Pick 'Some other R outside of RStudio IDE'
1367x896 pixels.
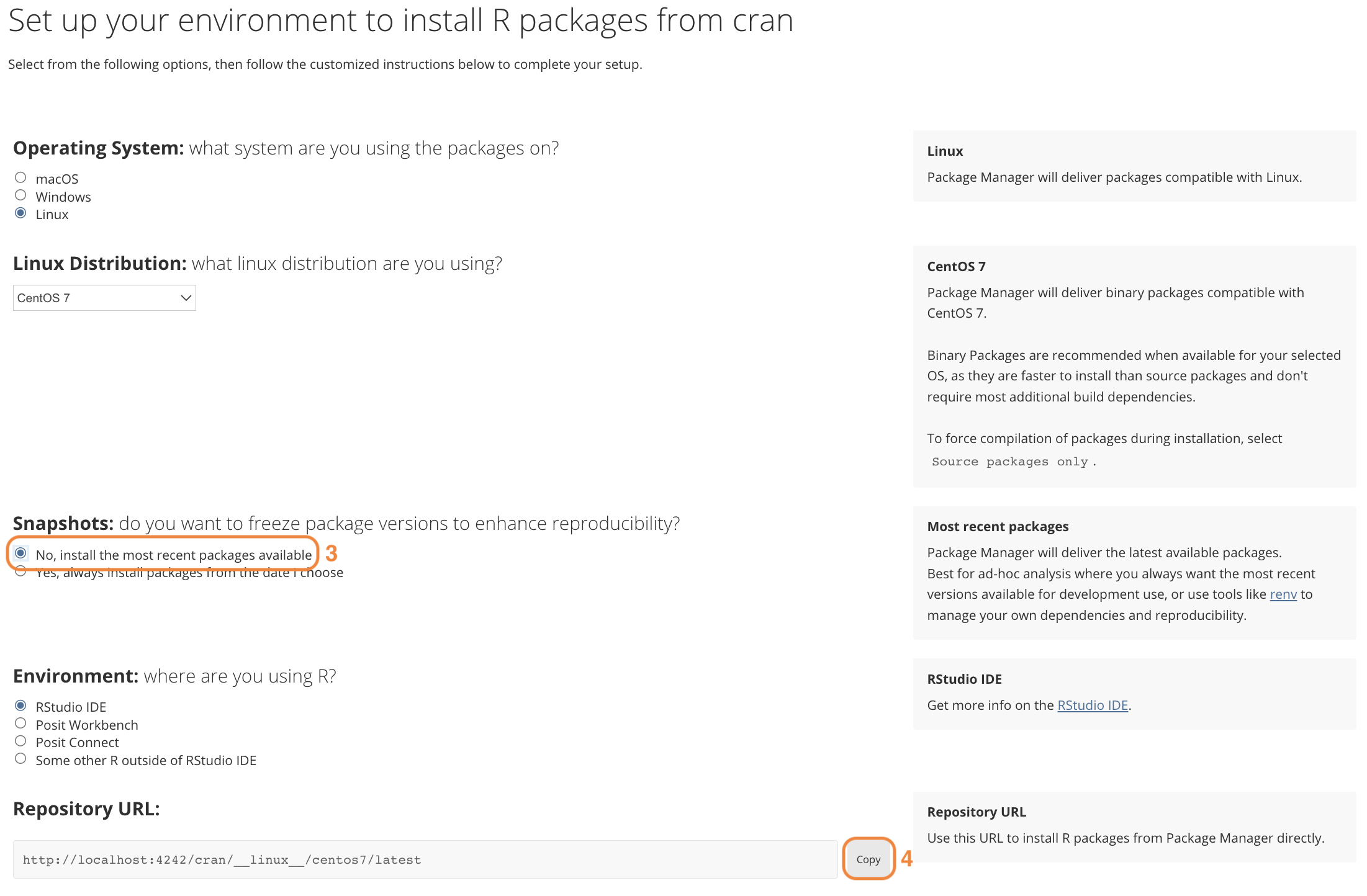pos(20,759)
